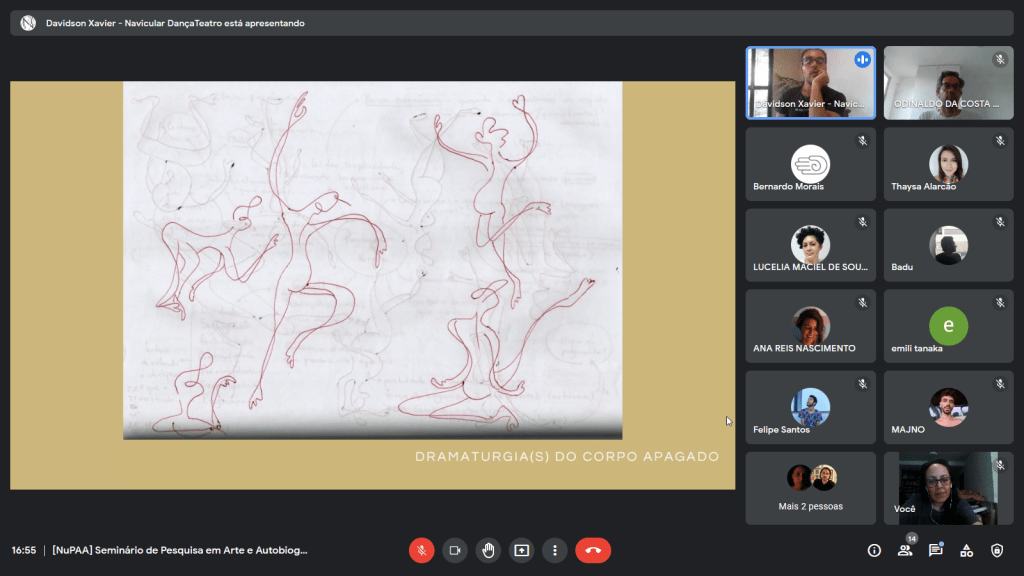Unmute the microphone in the call controls
Image resolution: width=1024 pixels, height=576 pixels.
coord(422,550)
